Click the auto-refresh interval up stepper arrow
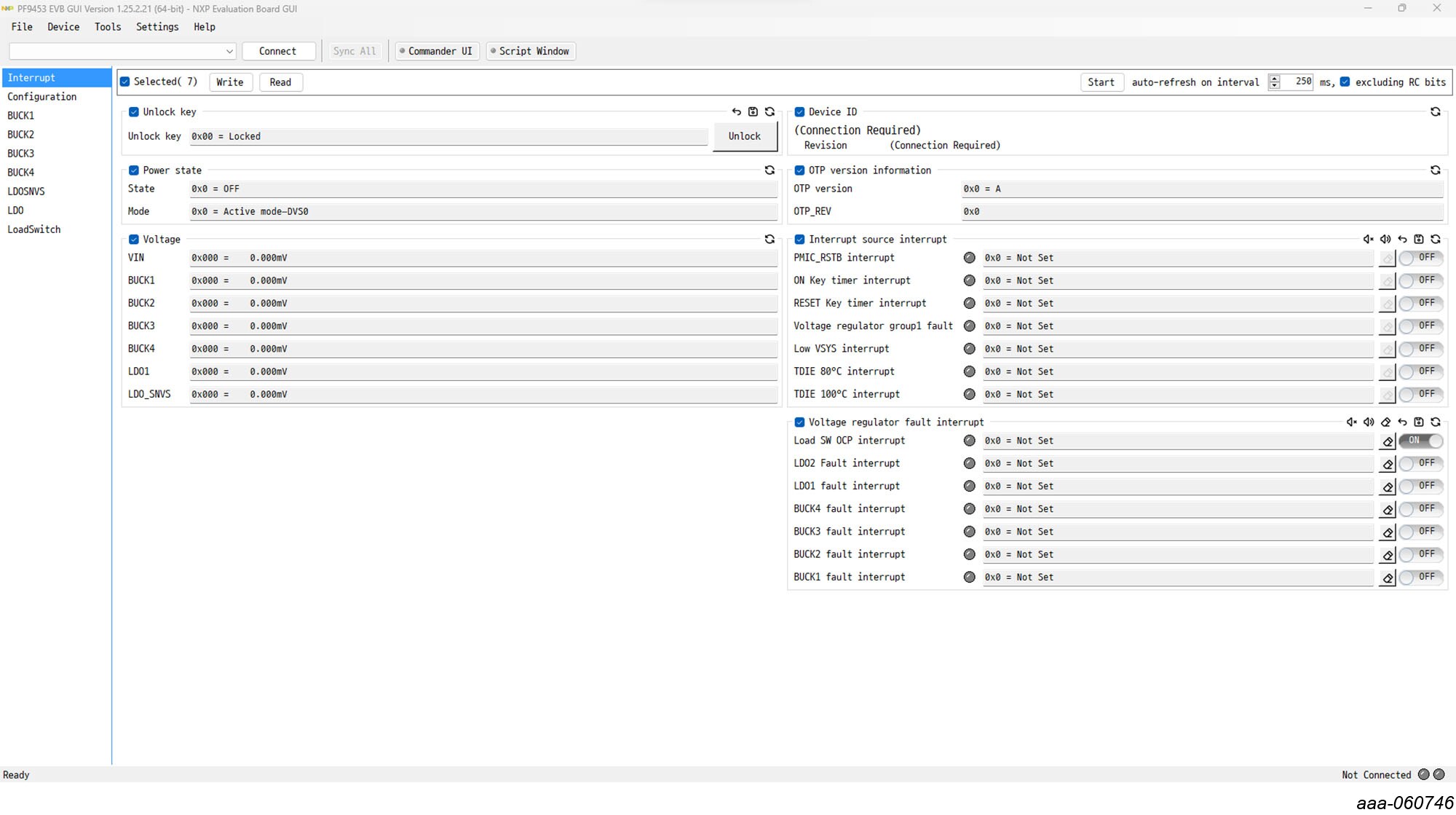The width and height of the screenshot is (1456, 815). 1273,78
